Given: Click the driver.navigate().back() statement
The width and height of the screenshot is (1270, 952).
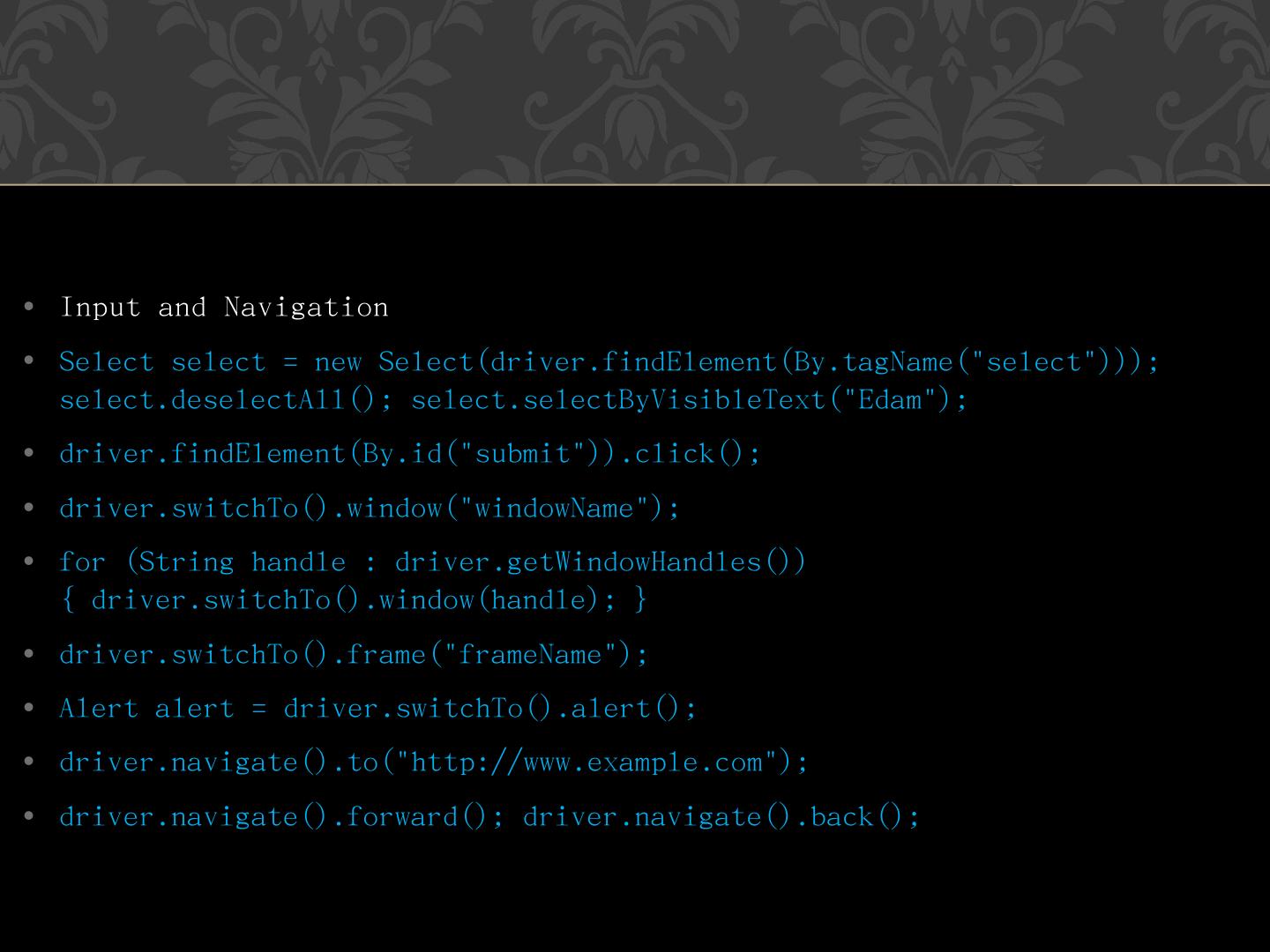Looking at the screenshot, I should click(721, 817).
